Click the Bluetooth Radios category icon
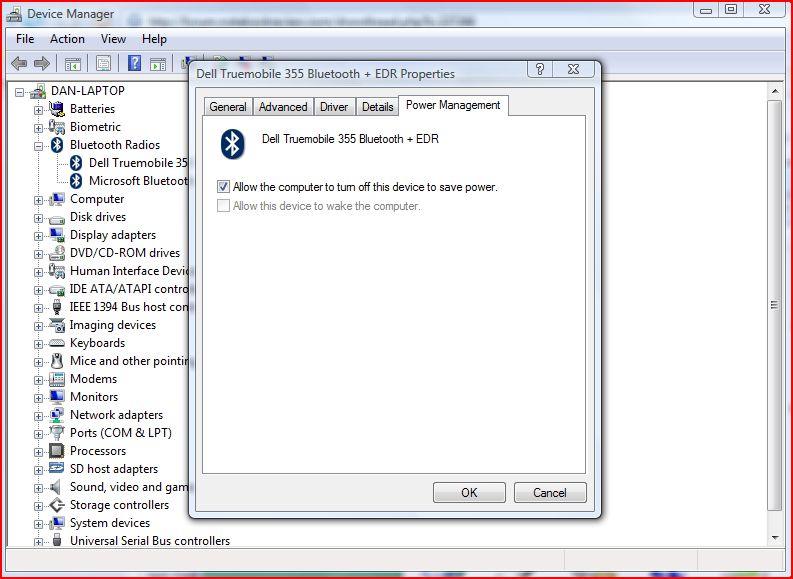This screenshot has height=579, width=793. [57, 145]
